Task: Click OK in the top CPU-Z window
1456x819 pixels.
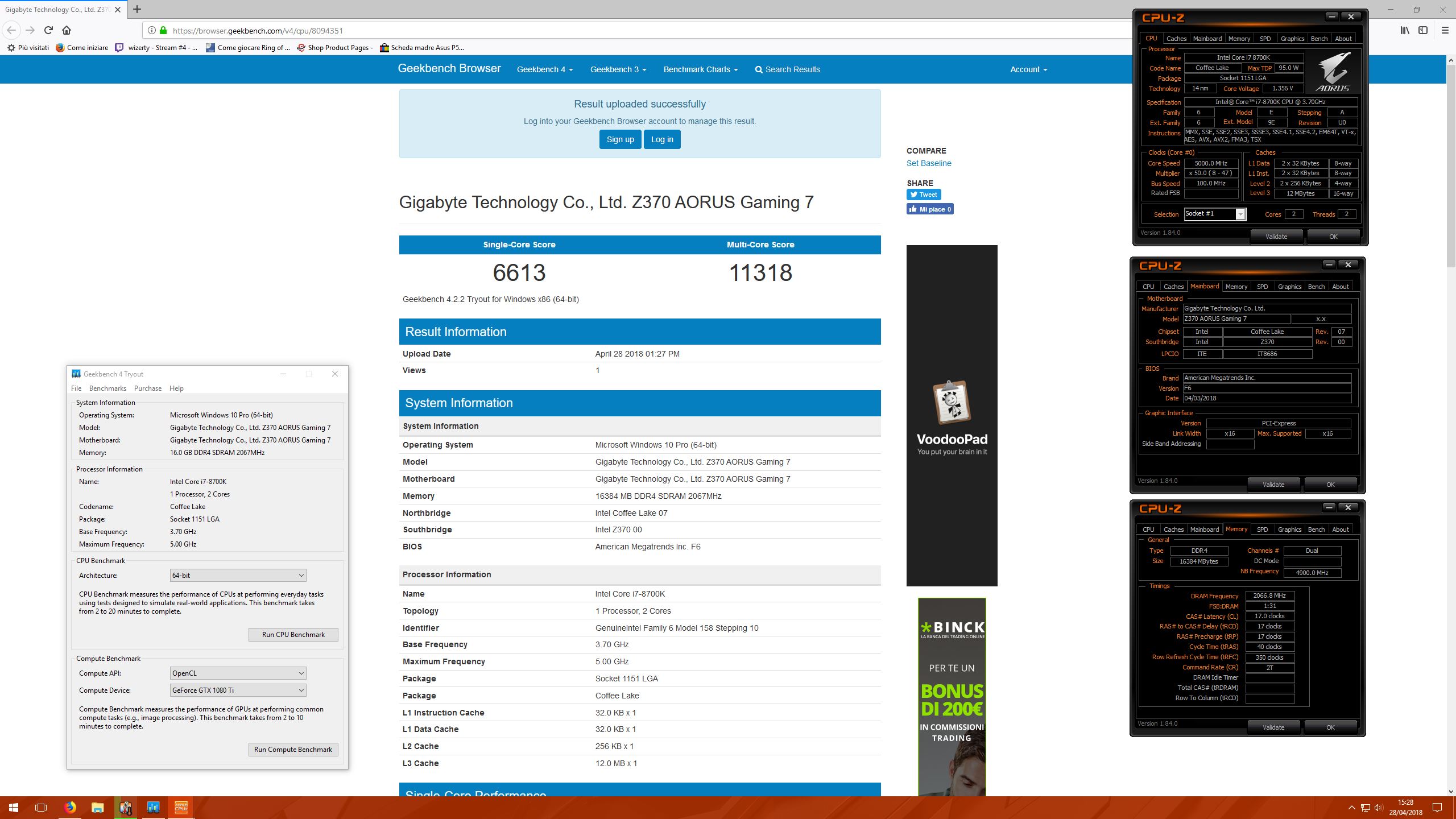Action: [x=1333, y=237]
